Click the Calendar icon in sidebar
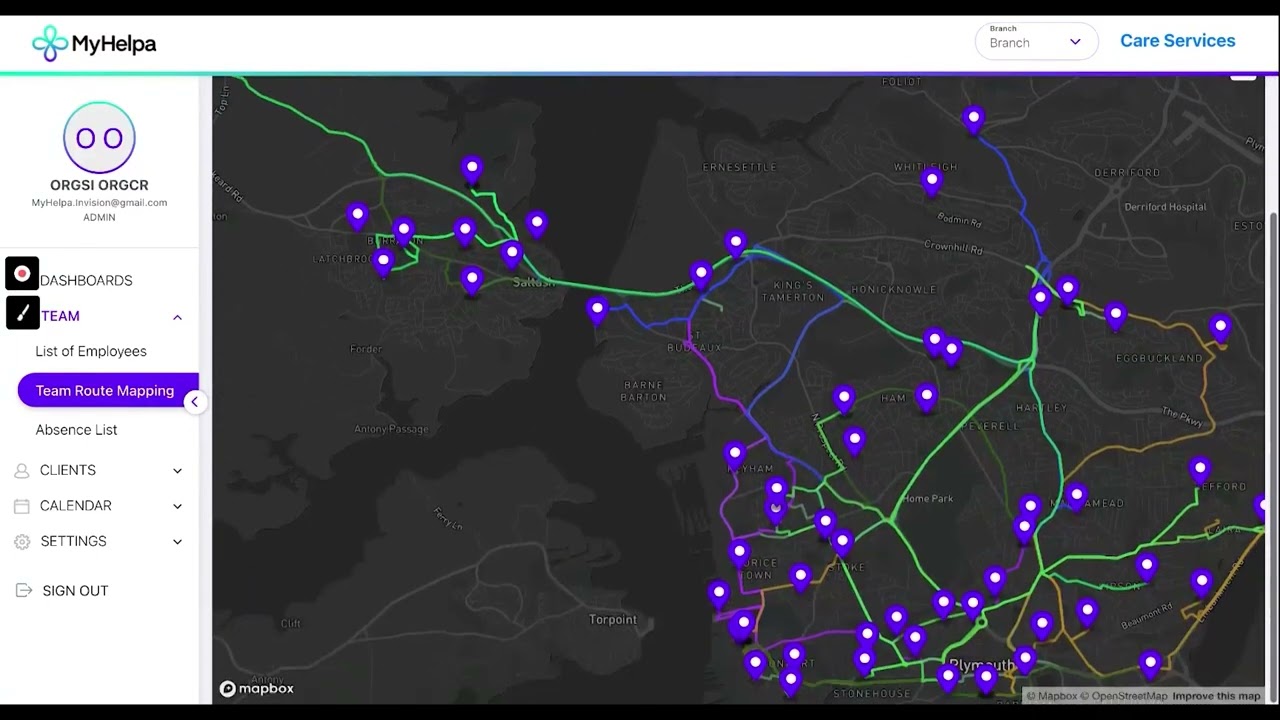Screen dimensions: 1280x720 22,506
